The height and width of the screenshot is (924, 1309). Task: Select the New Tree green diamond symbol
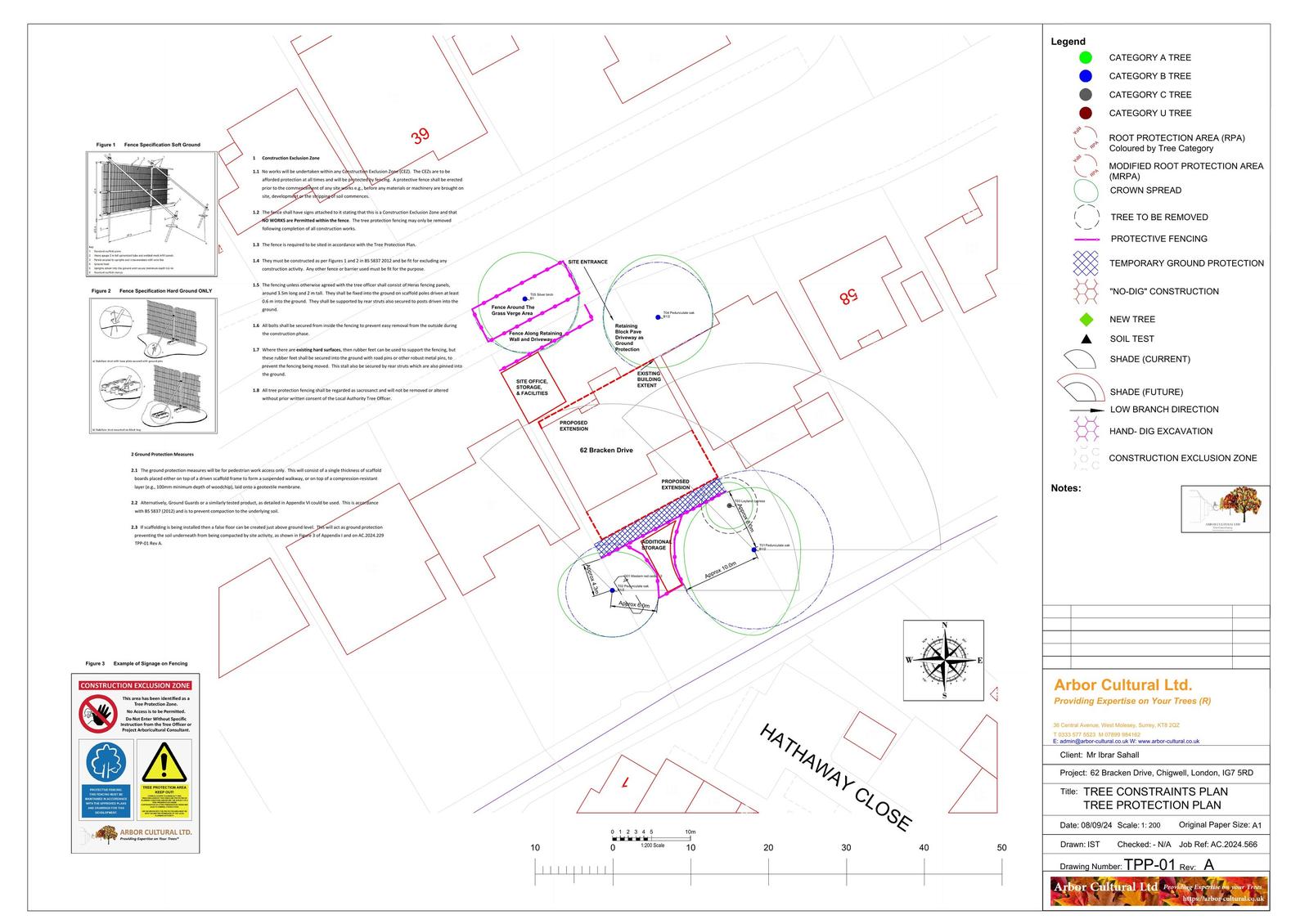pos(1086,320)
